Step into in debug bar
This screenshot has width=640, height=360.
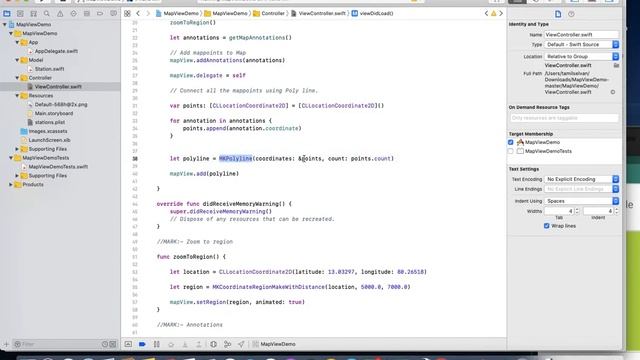(x=185, y=344)
